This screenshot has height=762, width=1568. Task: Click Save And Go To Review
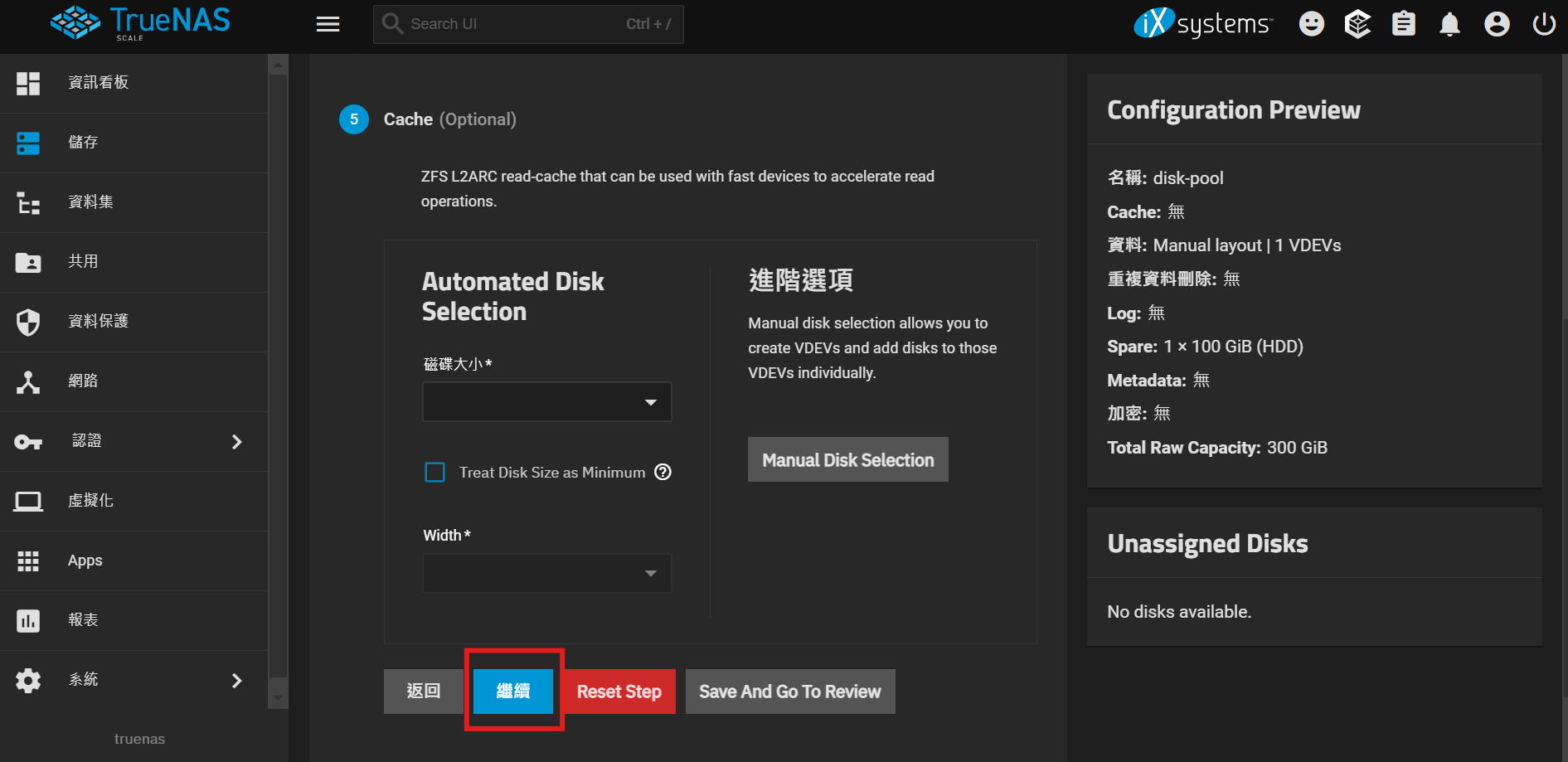click(789, 692)
